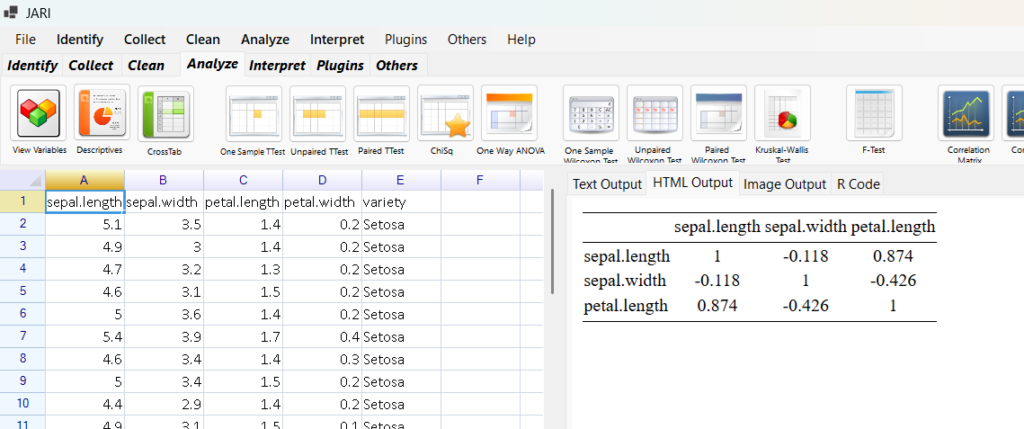The height and width of the screenshot is (429, 1024).
Task: Open the Descriptives tool
Action: [101, 114]
